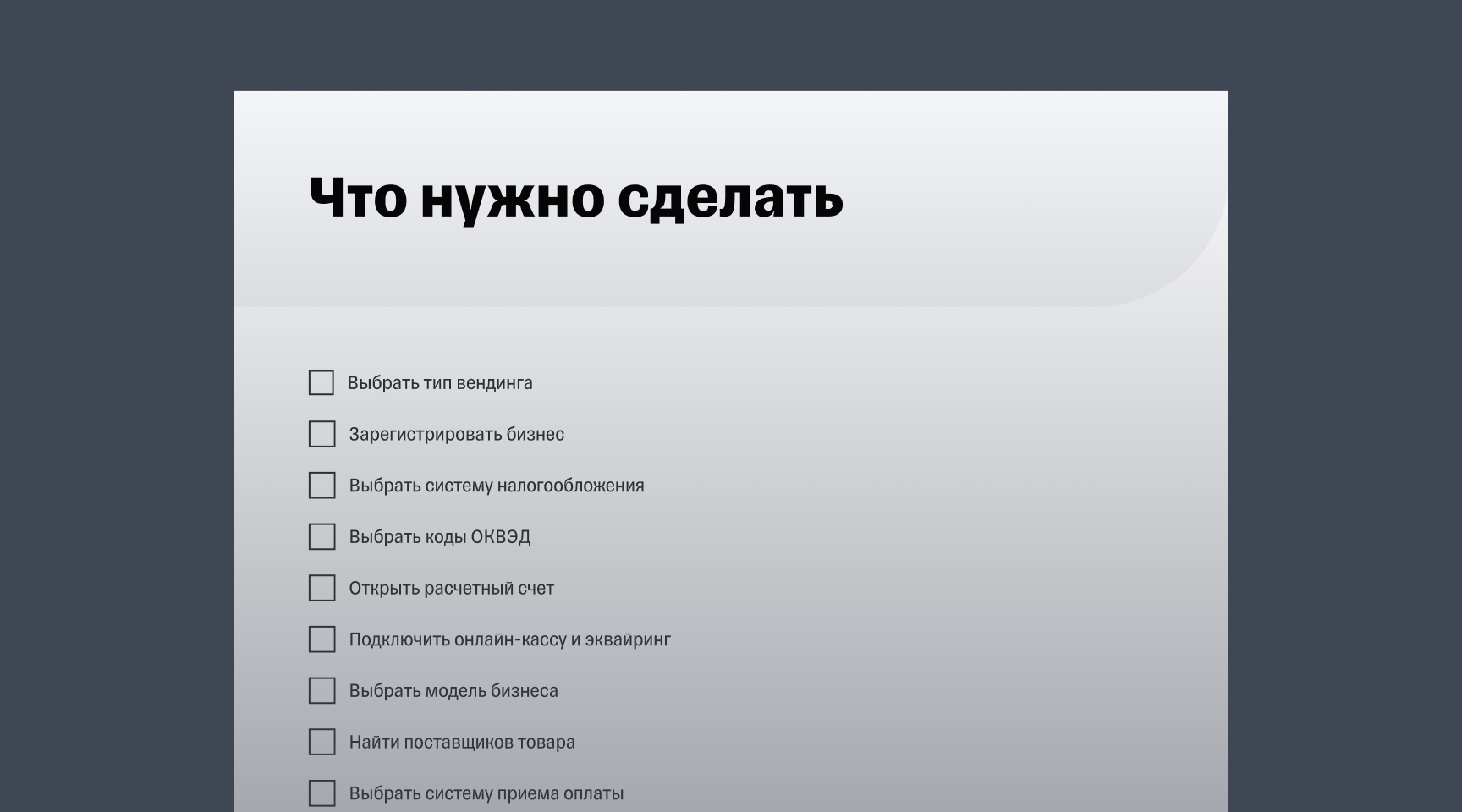Viewport: 1462px width, 812px height.
Task: Click the 'Выбрать коды ОКВЭД' text
Action: click(442, 536)
